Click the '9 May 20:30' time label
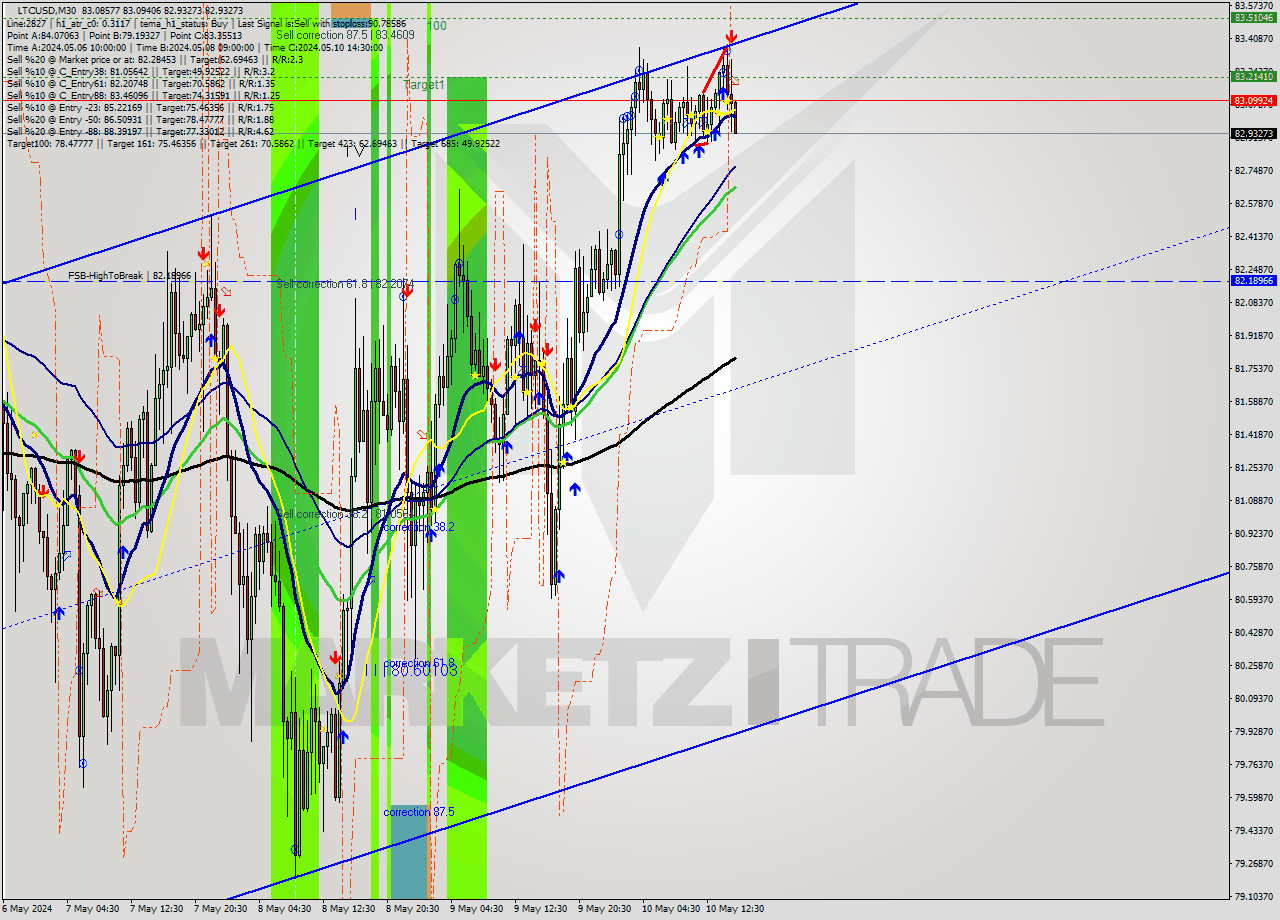Screen dimensions: 1280x920 [x=605, y=909]
